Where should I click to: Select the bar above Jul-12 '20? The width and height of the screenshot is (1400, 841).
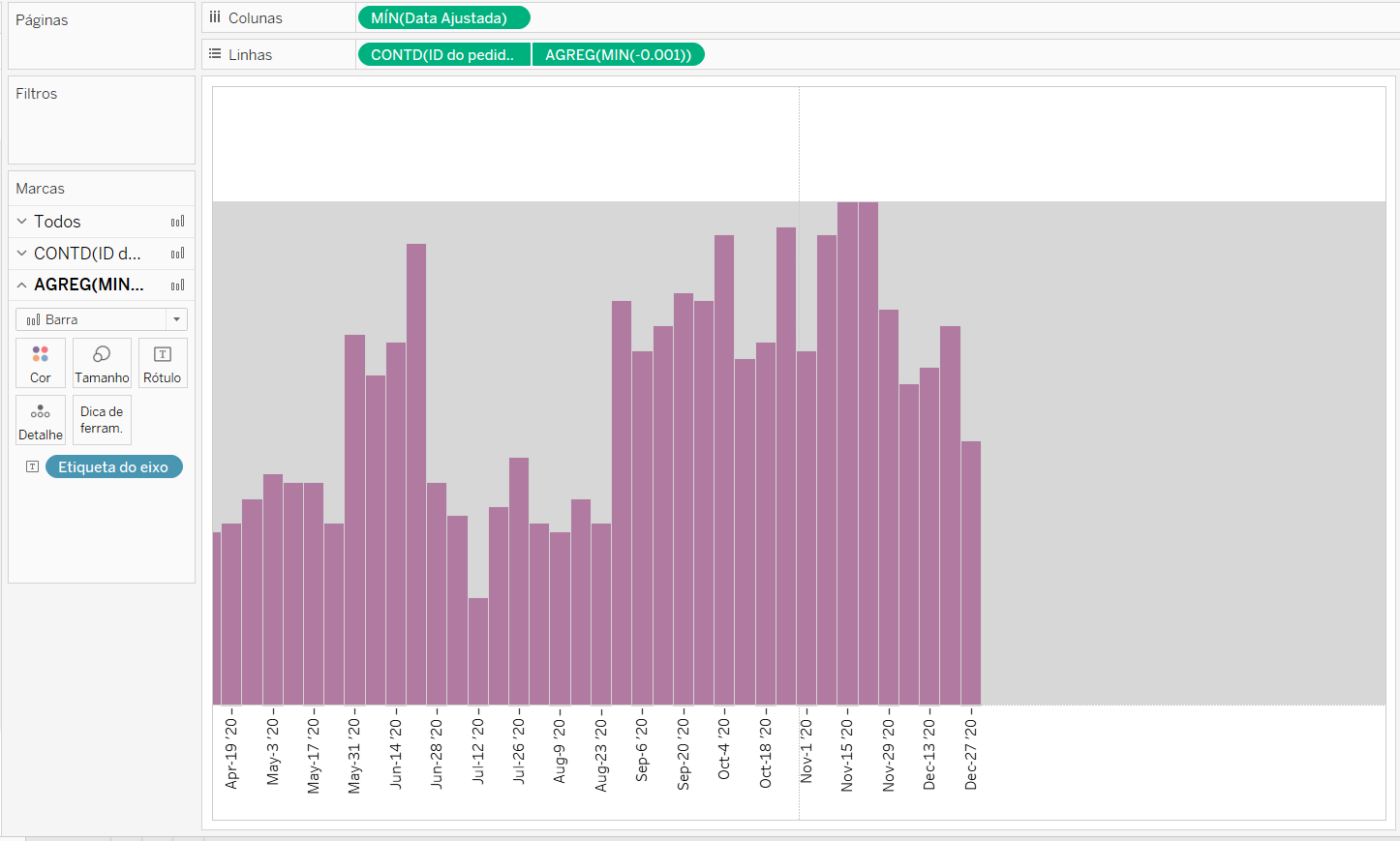(478, 651)
